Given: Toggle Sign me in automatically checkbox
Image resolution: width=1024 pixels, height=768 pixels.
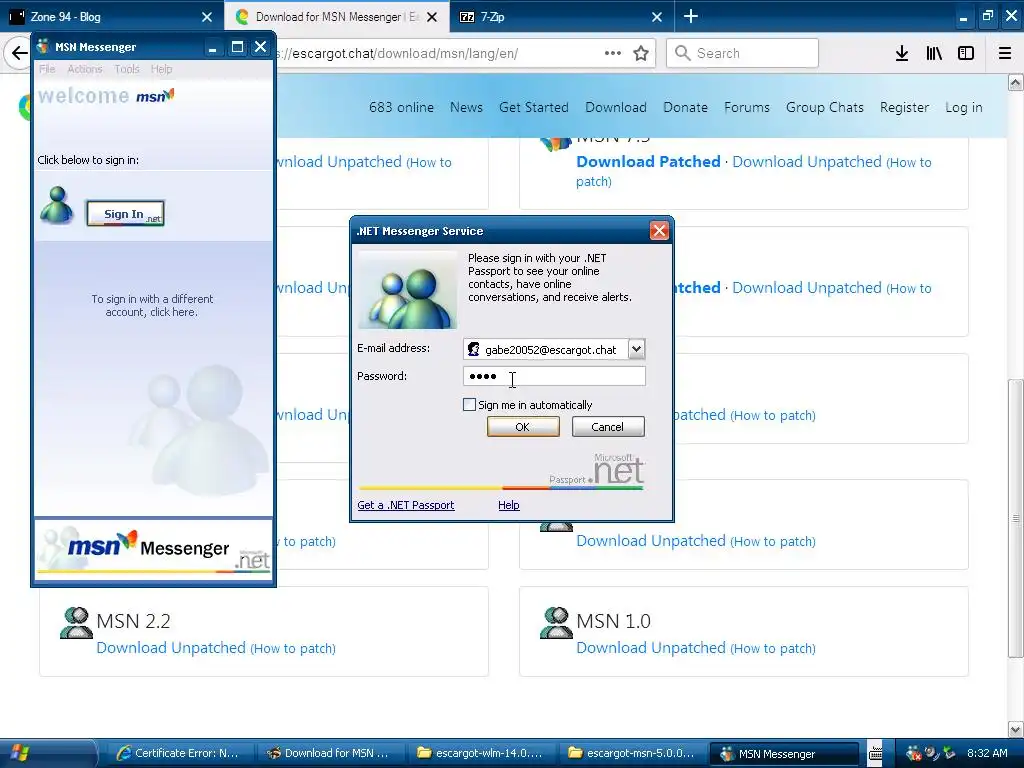Looking at the screenshot, I should (x=469, y=405).
